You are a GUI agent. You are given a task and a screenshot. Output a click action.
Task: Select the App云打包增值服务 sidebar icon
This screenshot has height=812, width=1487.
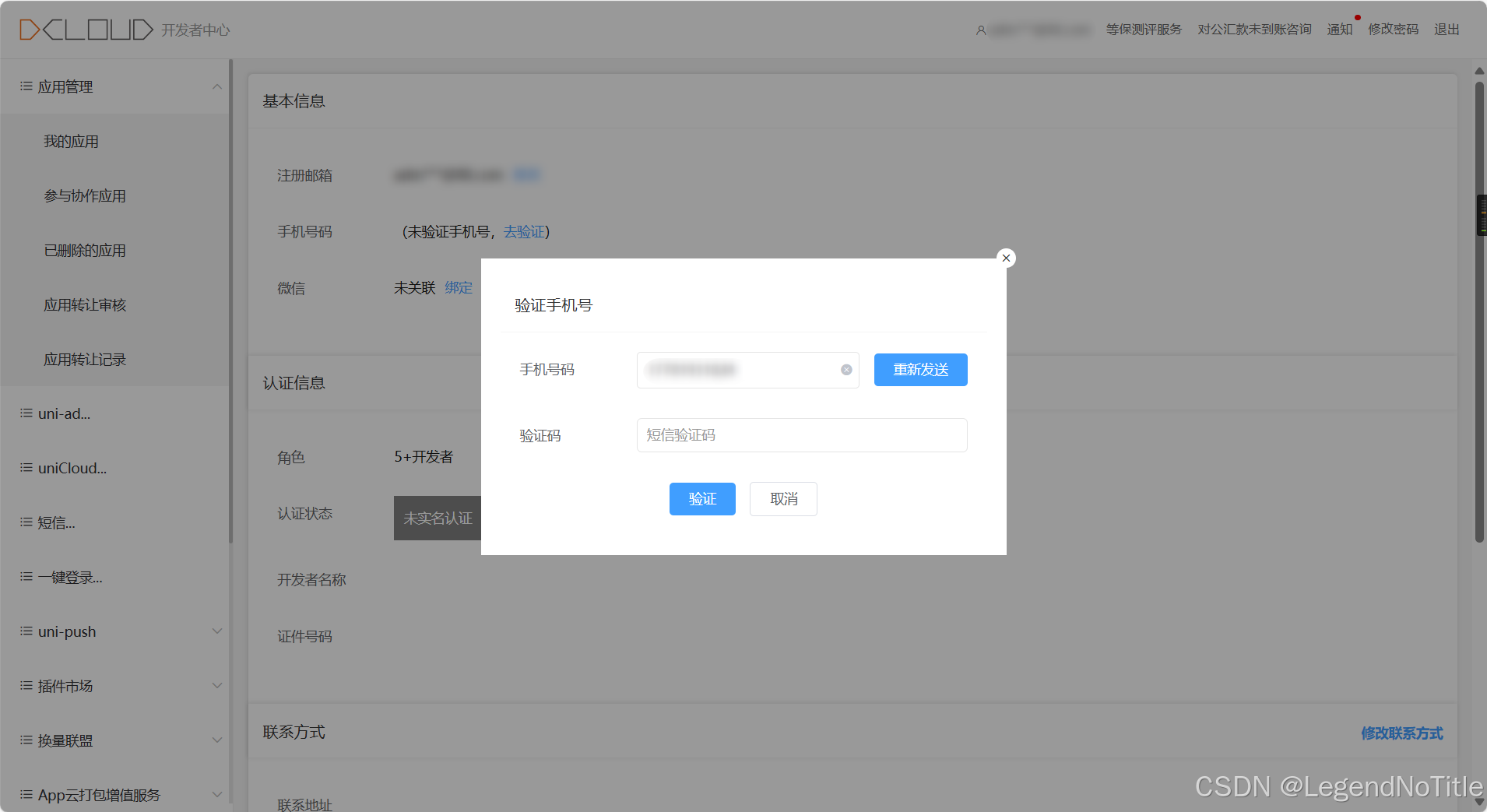(24, 794)
